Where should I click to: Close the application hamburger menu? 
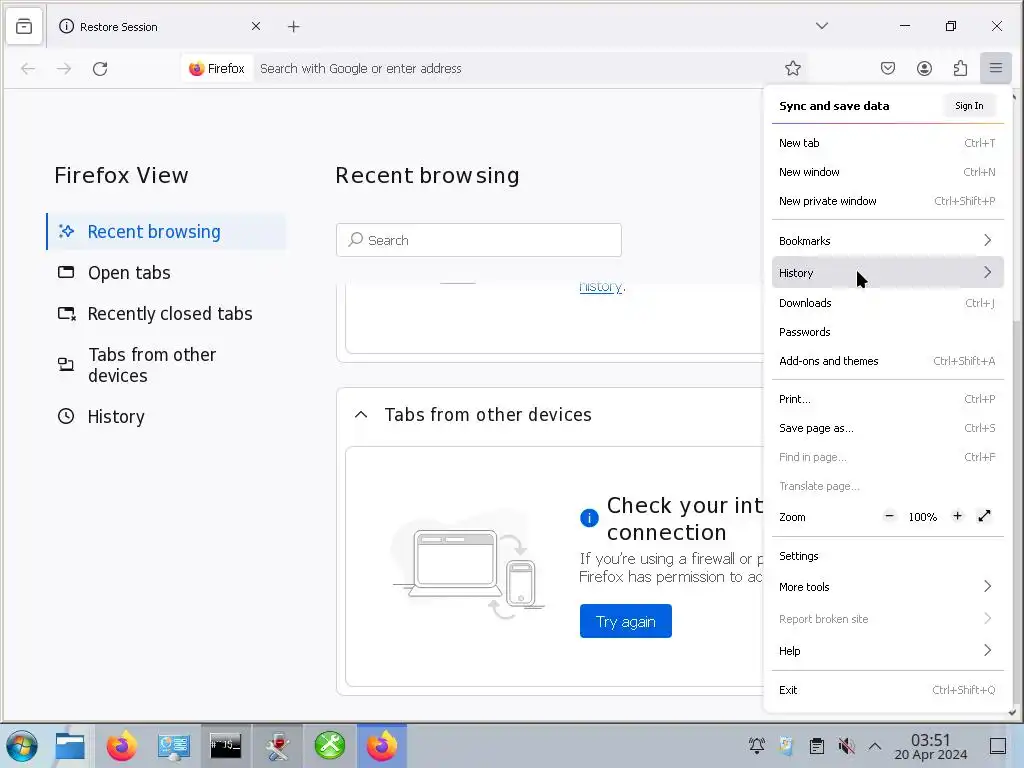click(x=995, y=68)
